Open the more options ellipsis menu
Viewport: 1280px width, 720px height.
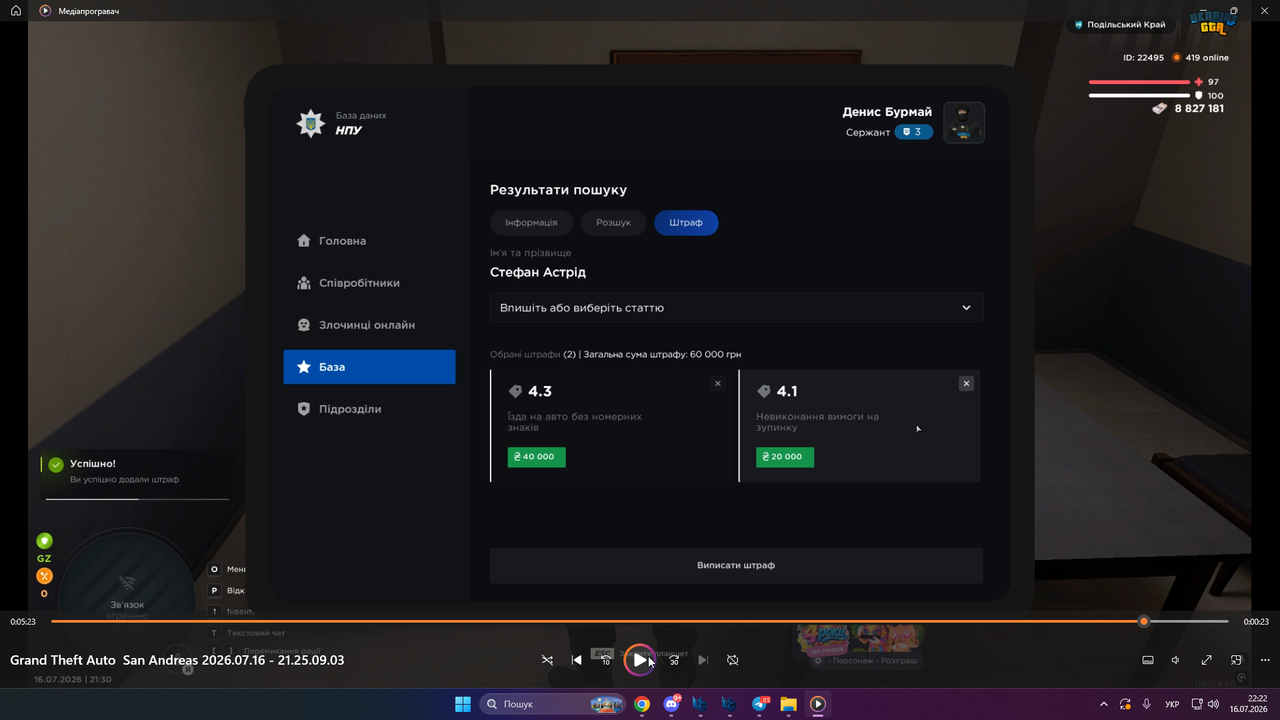(1266, 660)
